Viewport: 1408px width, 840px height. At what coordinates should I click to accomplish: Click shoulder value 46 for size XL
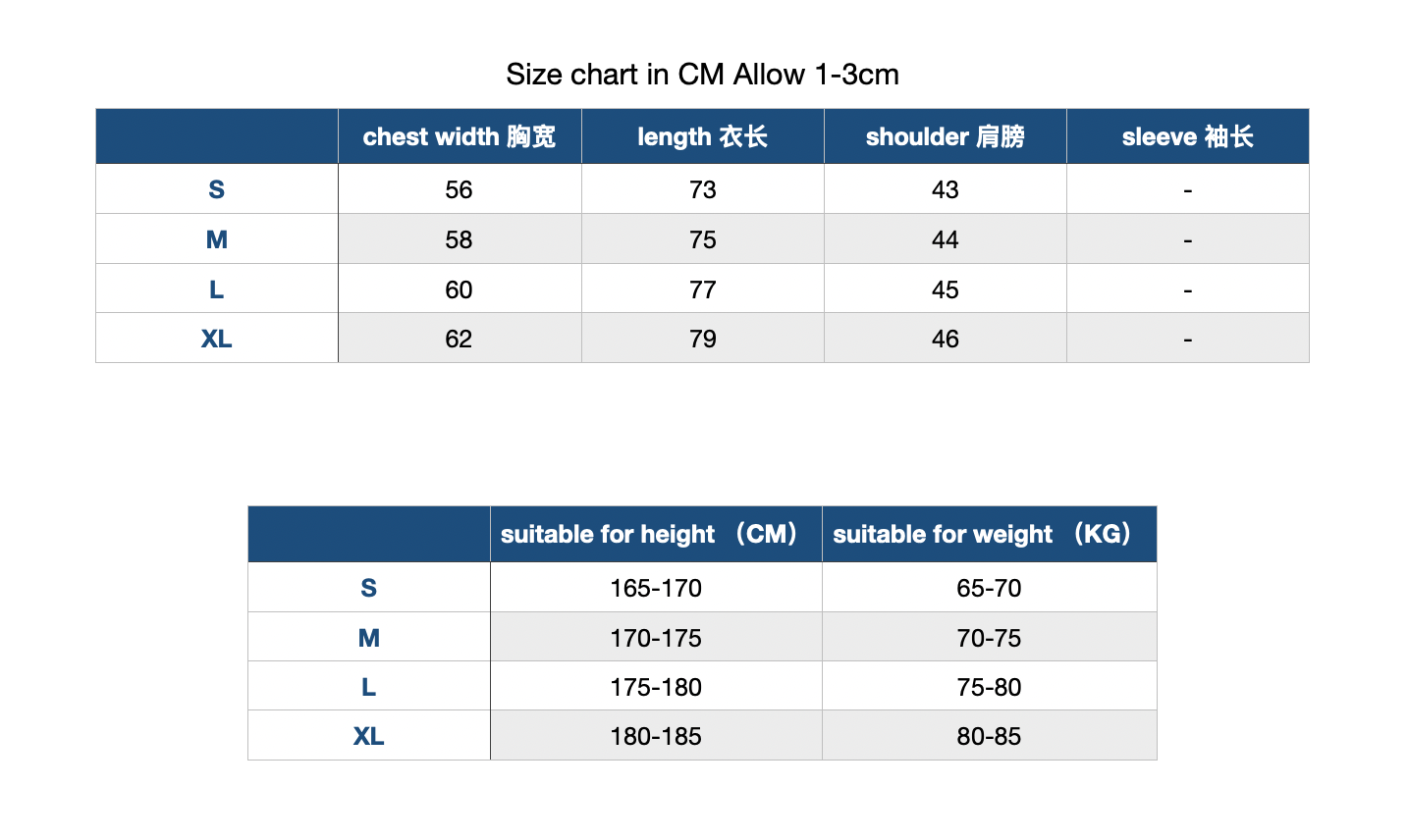tap(945, 339)
